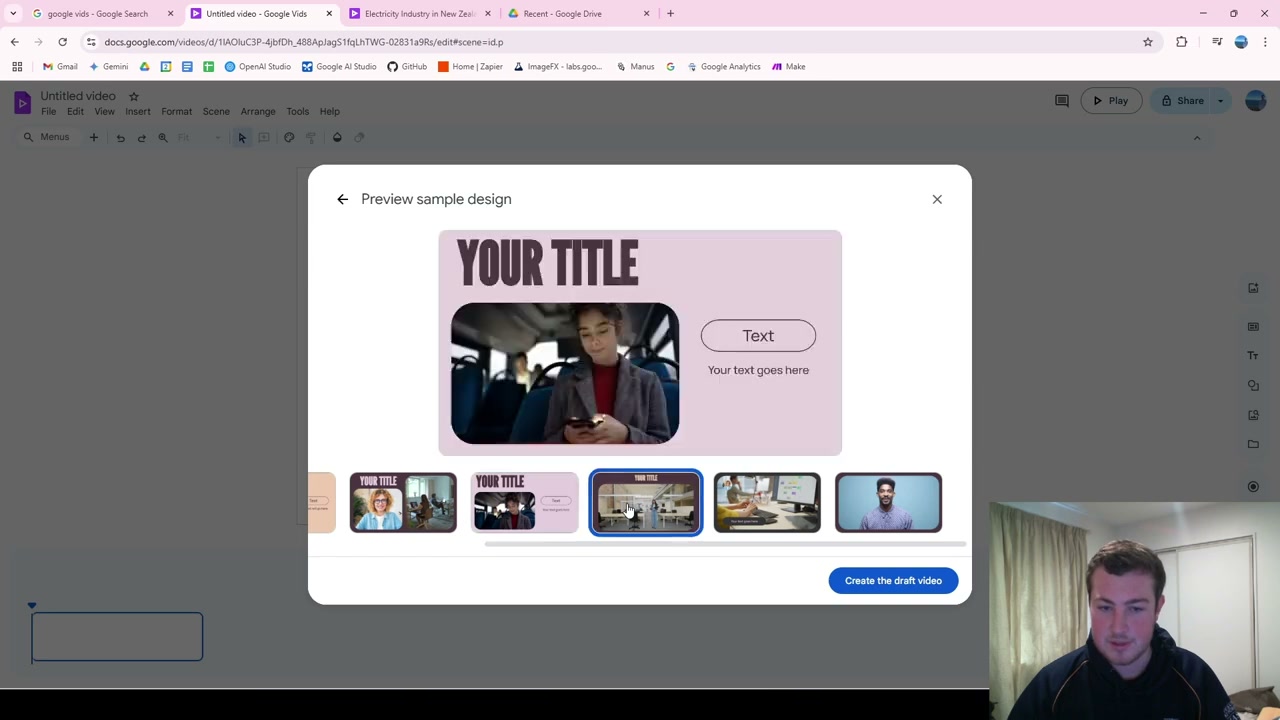Reload the page

pyautogui.click(x=62, y=42)
